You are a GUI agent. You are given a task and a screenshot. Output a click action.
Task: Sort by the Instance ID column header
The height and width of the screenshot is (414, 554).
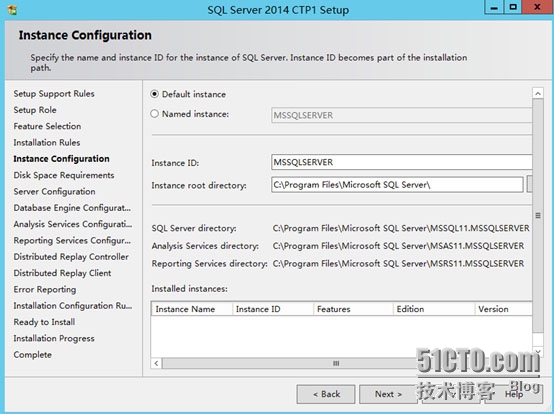click(273, 309)
